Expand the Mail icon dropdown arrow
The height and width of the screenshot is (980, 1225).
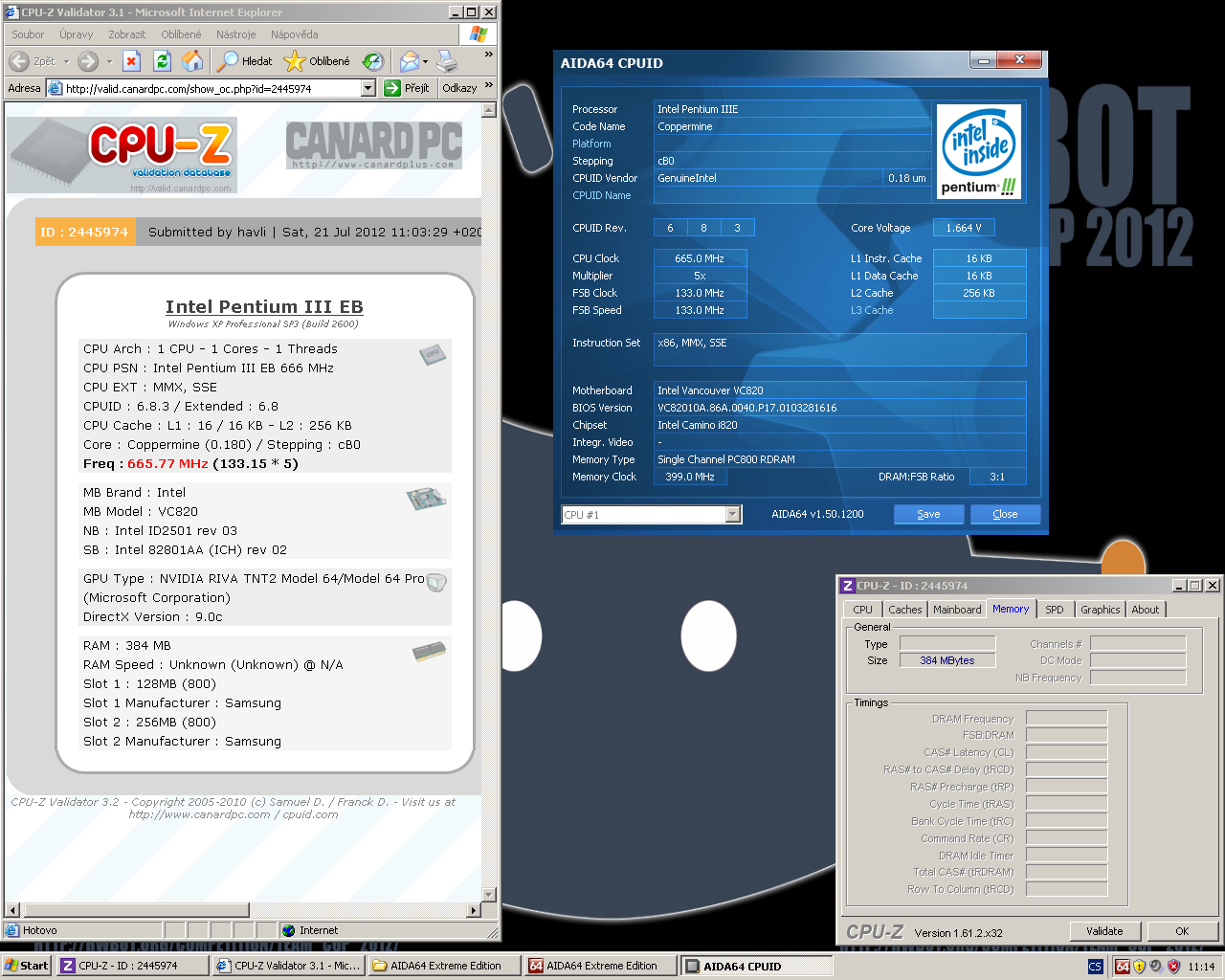(x=425, y=61)
